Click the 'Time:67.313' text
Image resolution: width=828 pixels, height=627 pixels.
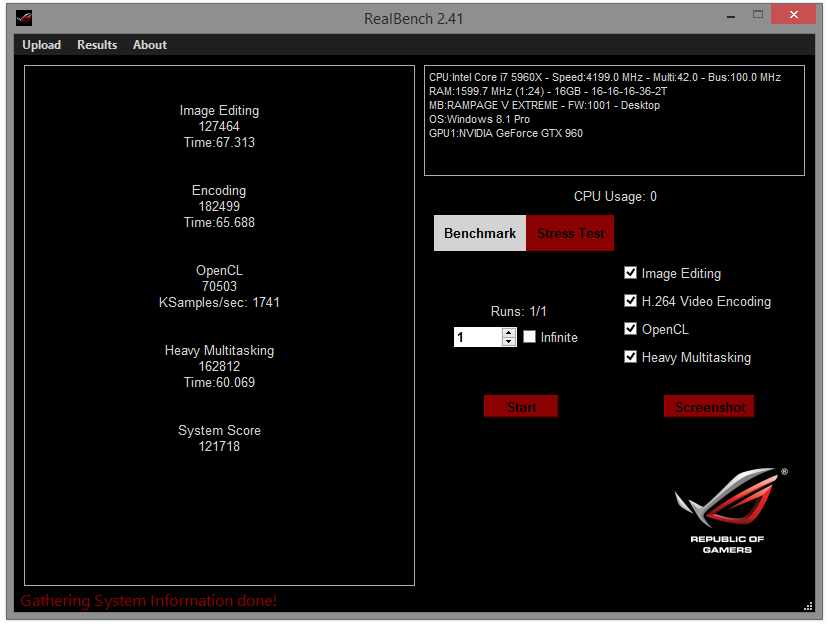219,142
